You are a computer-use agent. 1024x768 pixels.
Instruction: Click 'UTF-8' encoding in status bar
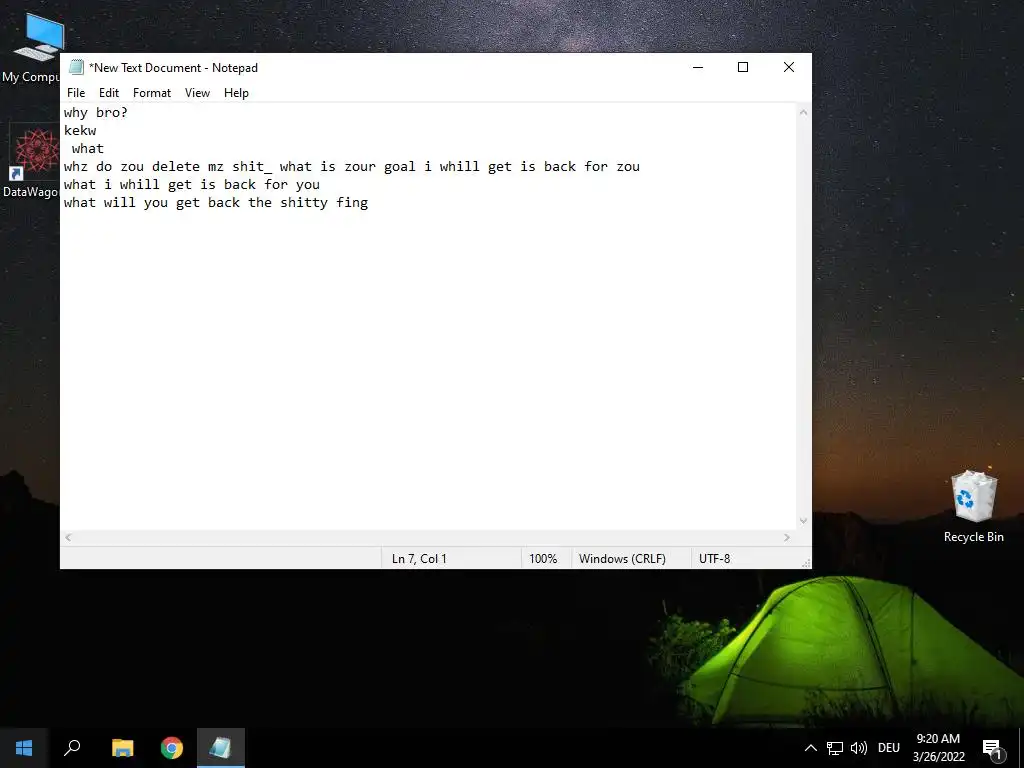tap(714, 558)
